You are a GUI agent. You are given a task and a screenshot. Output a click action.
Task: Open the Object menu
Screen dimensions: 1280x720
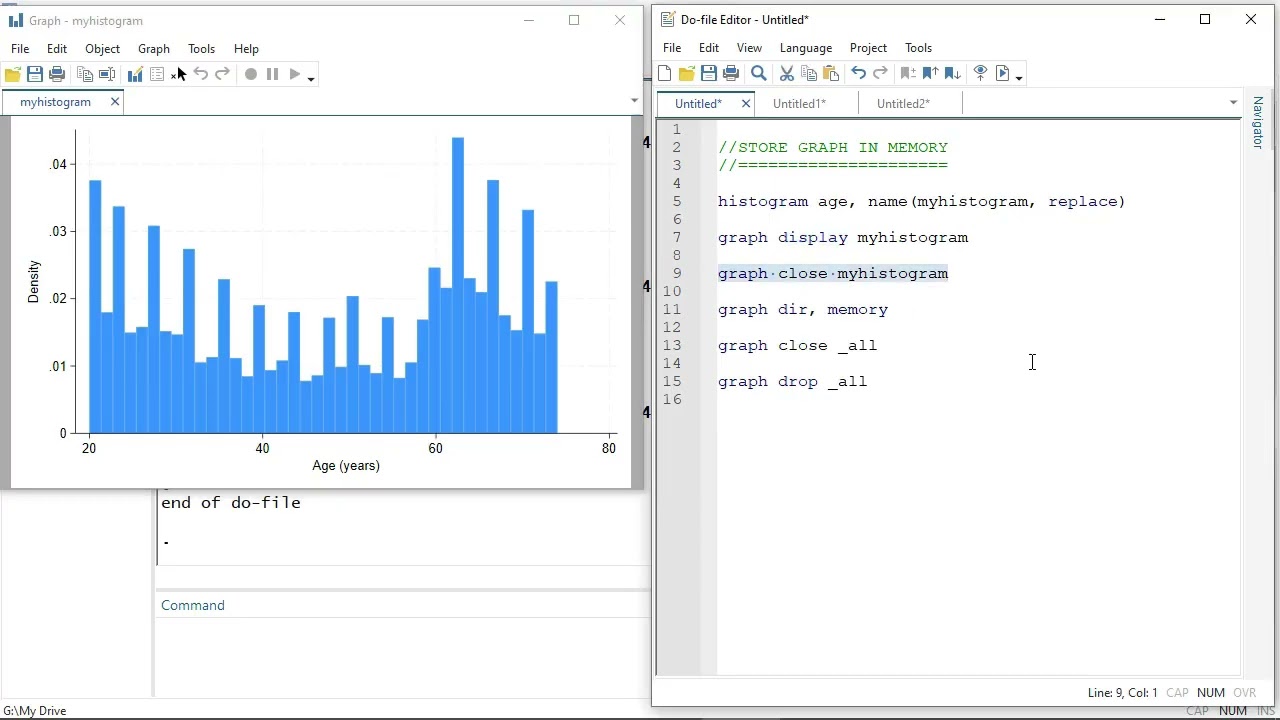[x=102, y=48]
